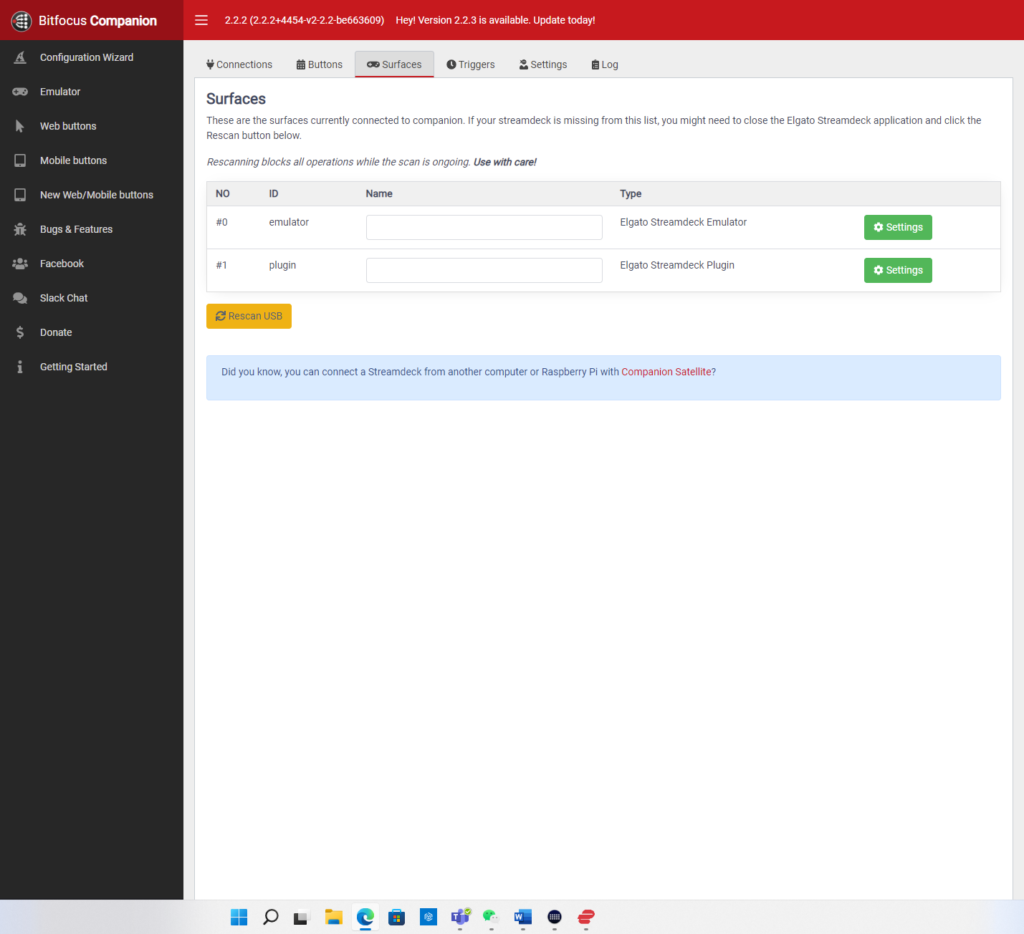
Task: Open Web buttons in the sidebar
Action: click(x=68, y=126)
